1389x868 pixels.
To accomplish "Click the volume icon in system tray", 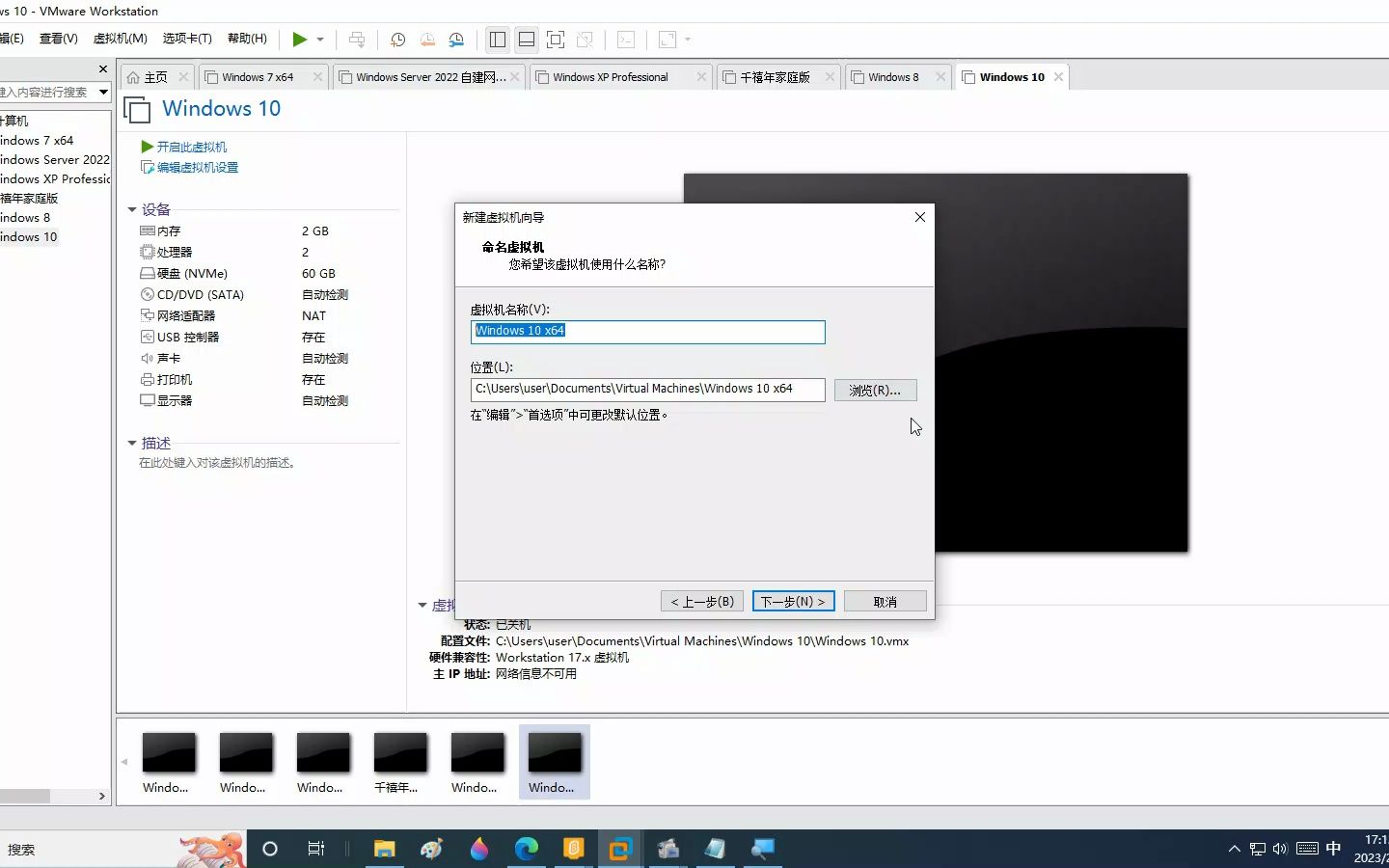I will [x=1280, y=849].
